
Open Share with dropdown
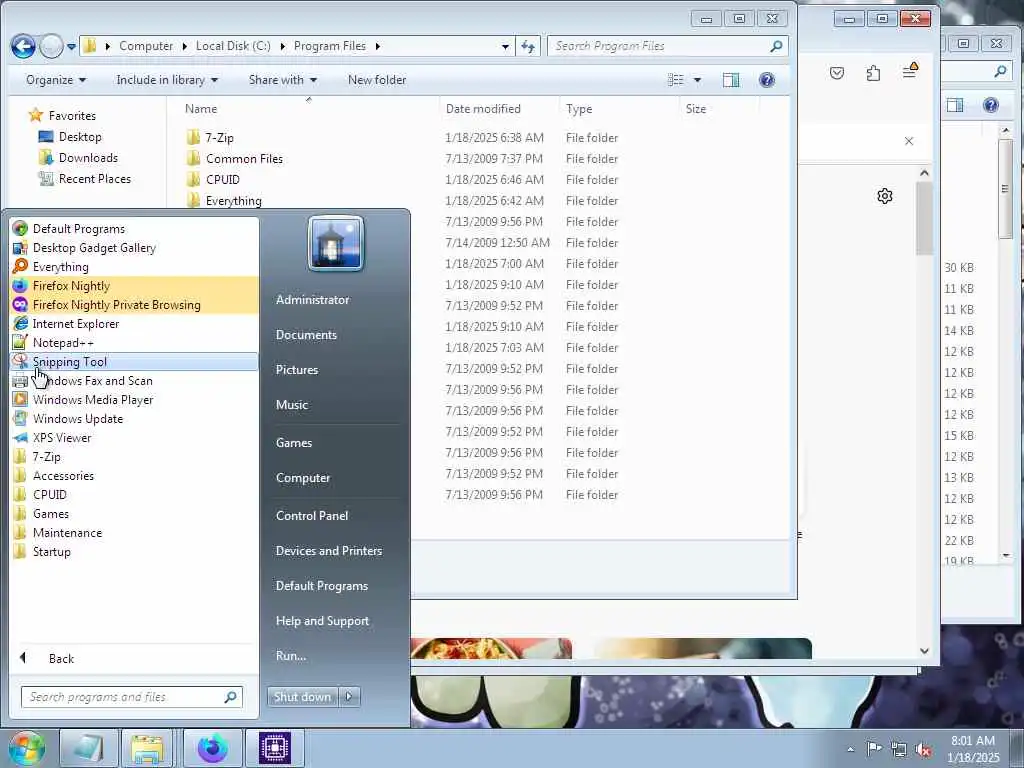point(283,80)
